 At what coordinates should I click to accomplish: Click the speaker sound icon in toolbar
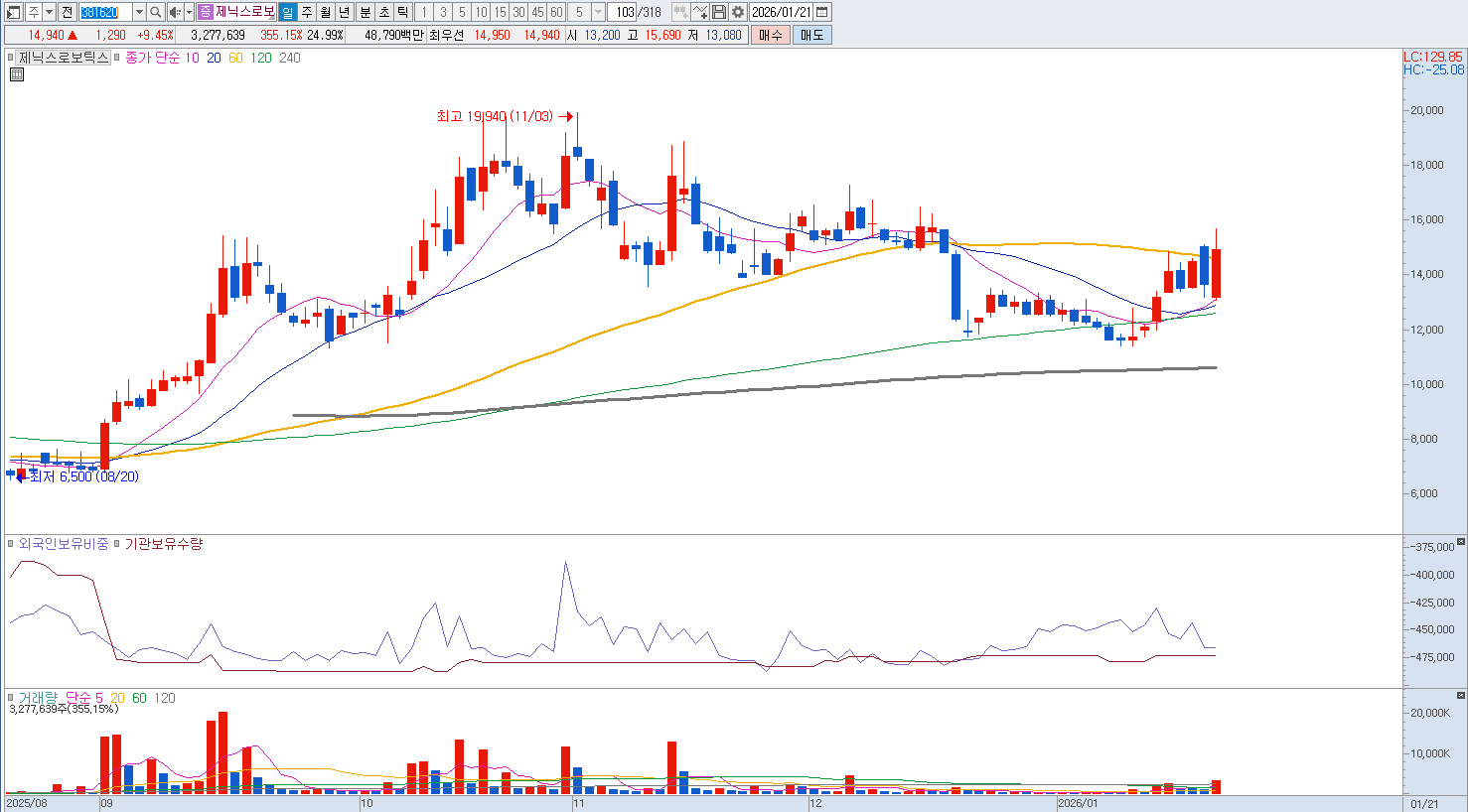pos(175,12)
